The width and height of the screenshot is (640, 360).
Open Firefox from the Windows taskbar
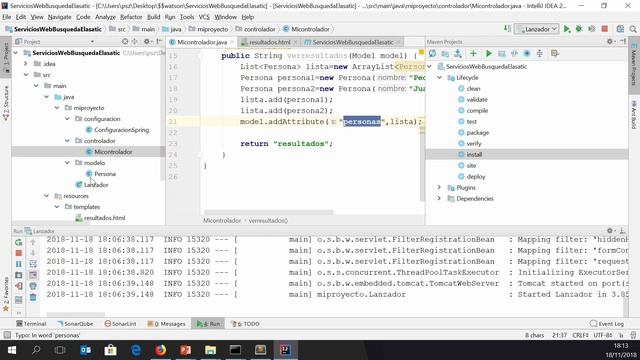pyautogui.click(x=160, y=350)
